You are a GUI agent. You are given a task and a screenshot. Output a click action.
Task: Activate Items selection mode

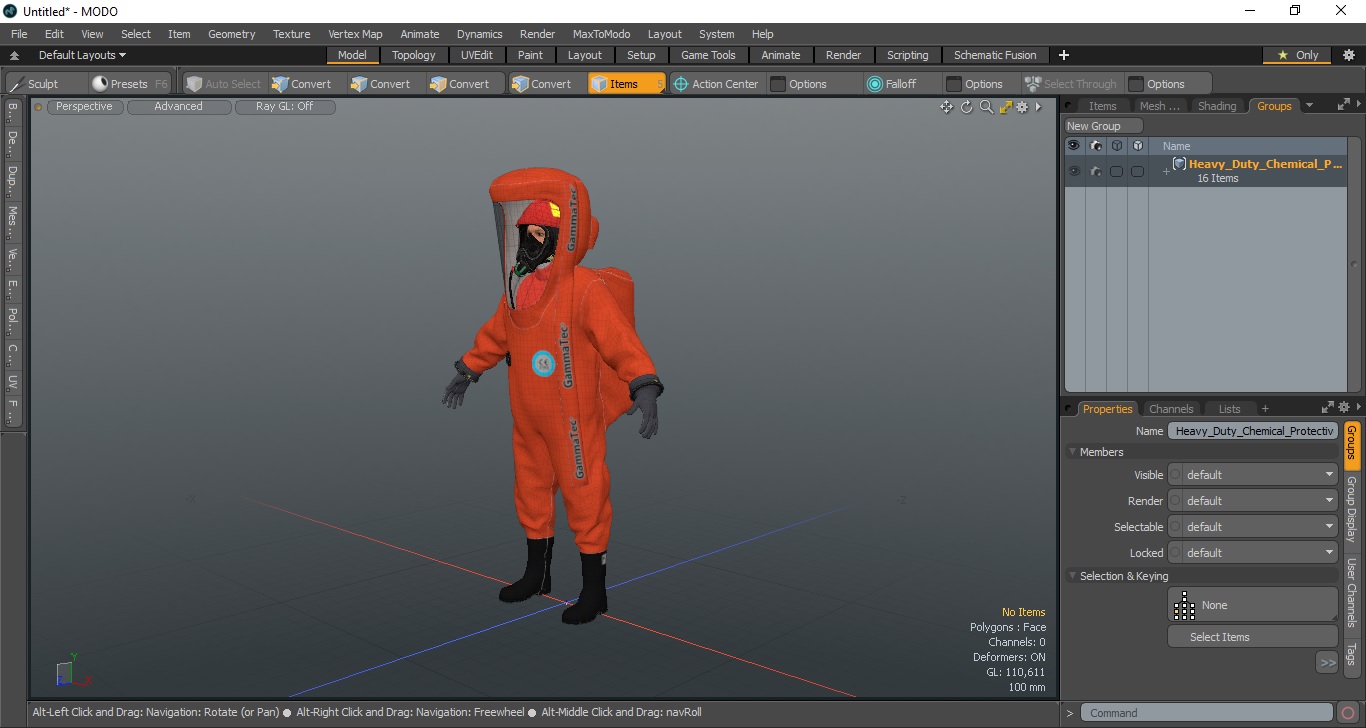click(626, 84)
